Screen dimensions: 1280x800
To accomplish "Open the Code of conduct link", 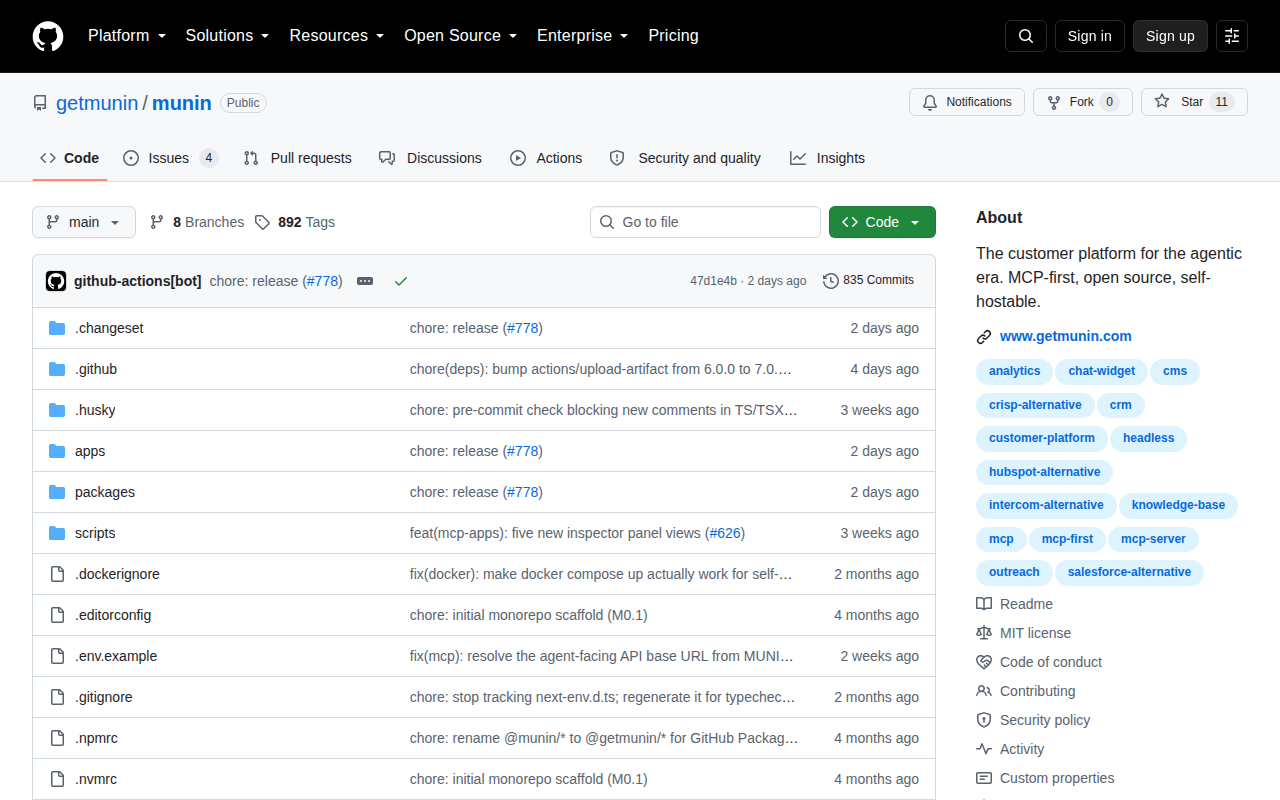I will 1051,662.
